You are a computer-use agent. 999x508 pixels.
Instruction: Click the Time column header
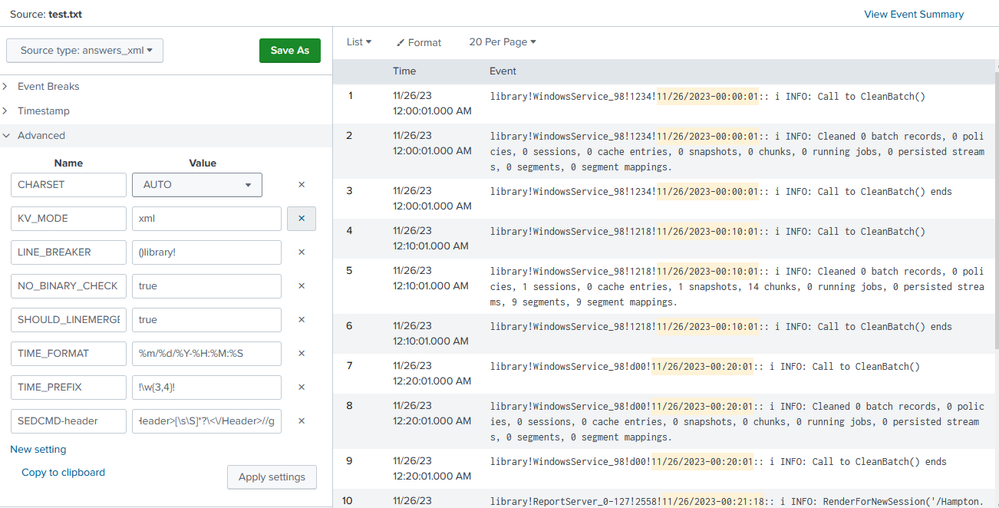coord(405,71)
